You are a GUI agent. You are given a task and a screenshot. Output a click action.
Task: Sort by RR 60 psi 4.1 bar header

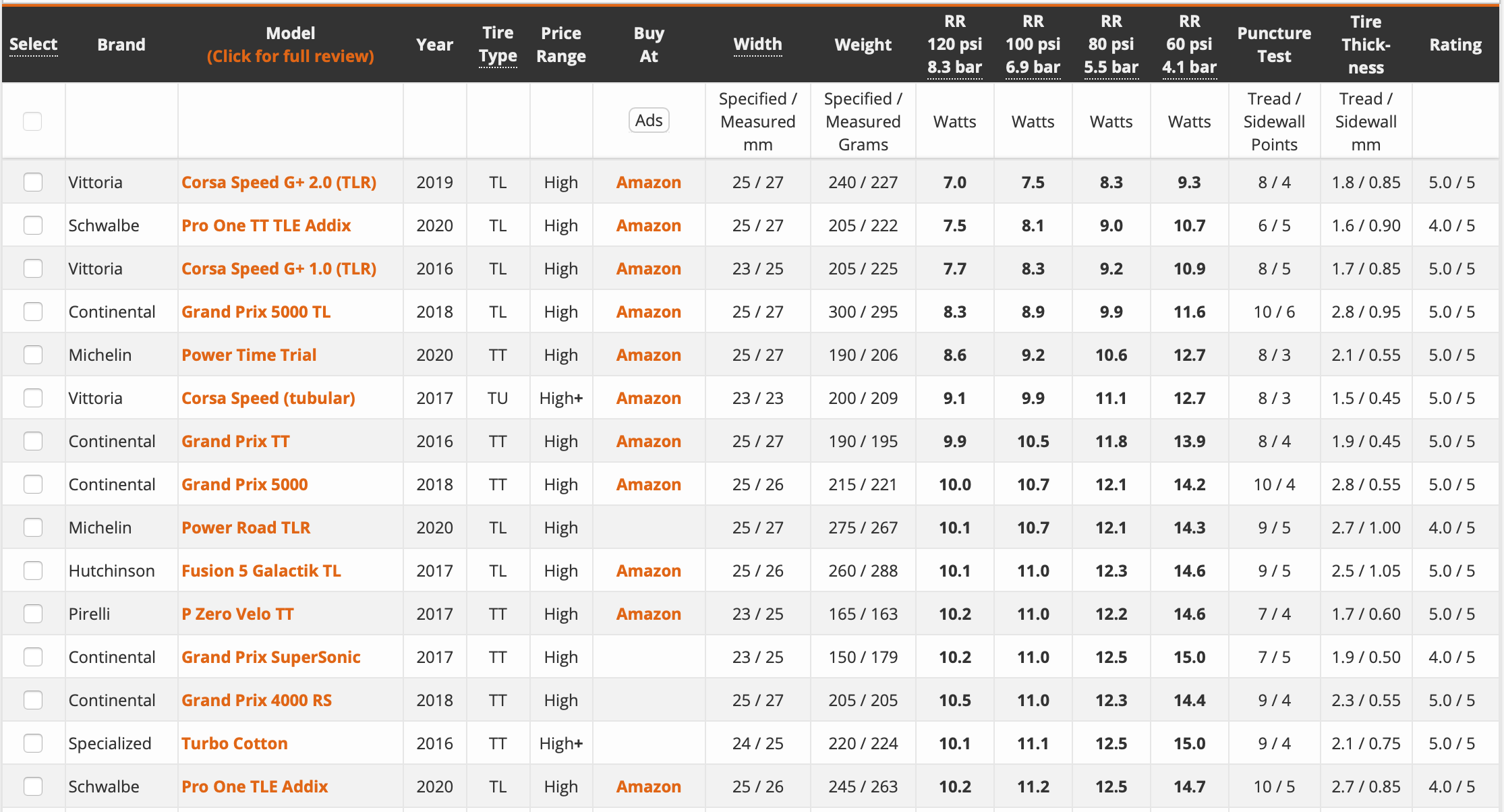(x=1189, y=45)
